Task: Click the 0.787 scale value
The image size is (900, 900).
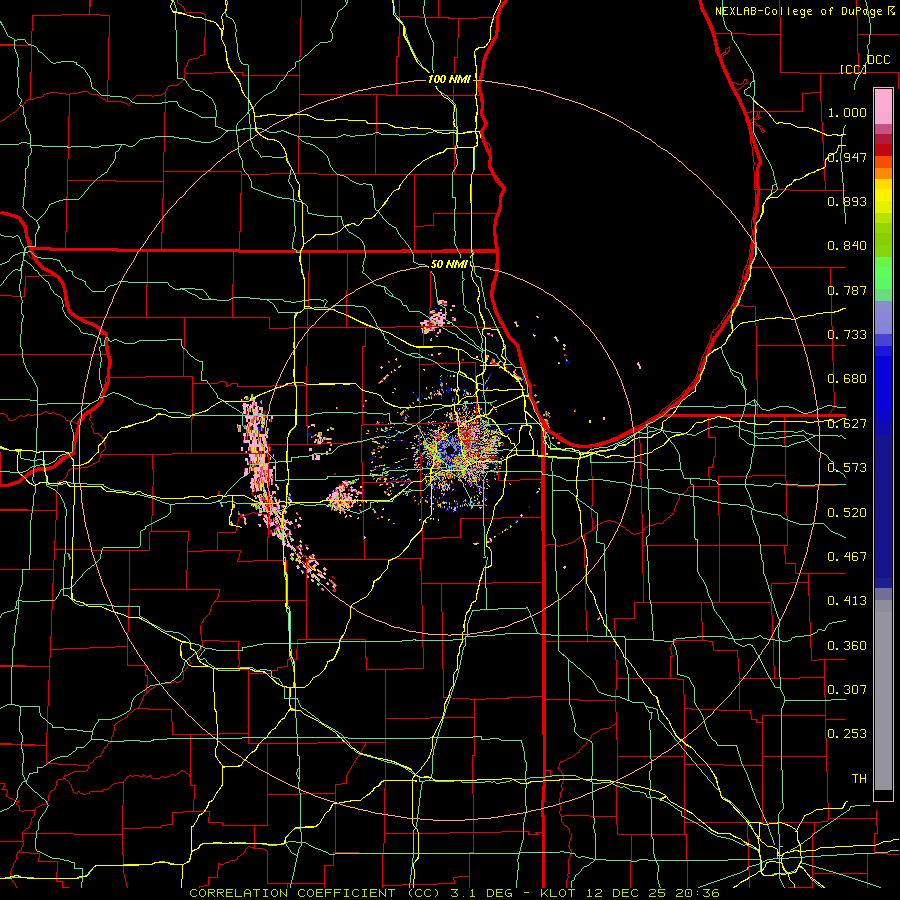Action: (847, 290)
